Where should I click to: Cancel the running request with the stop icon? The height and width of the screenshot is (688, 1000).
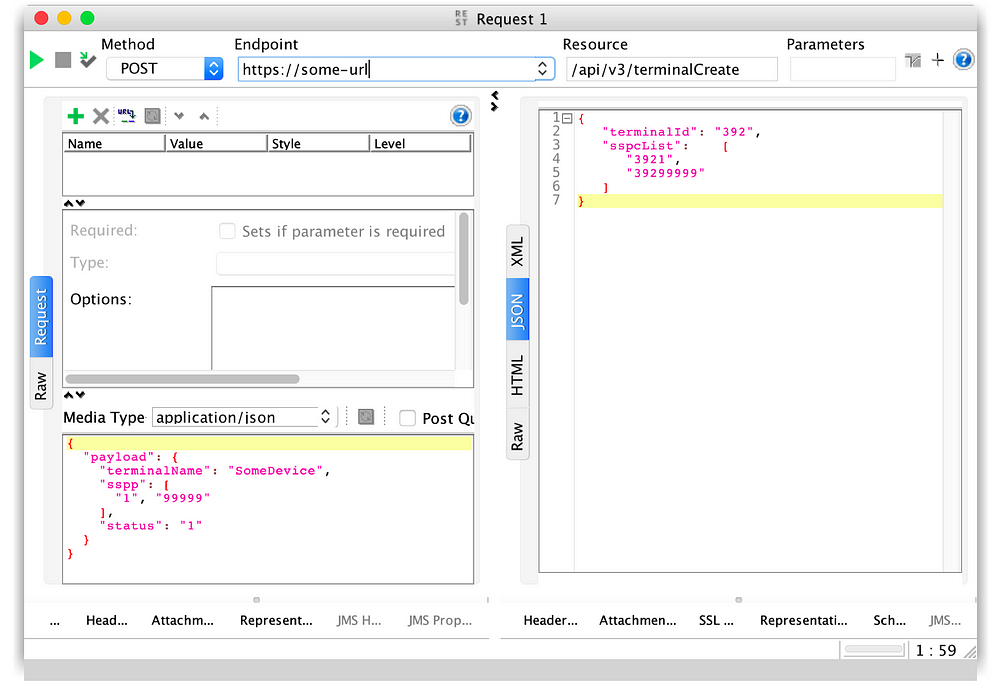[x=62, y=61]
